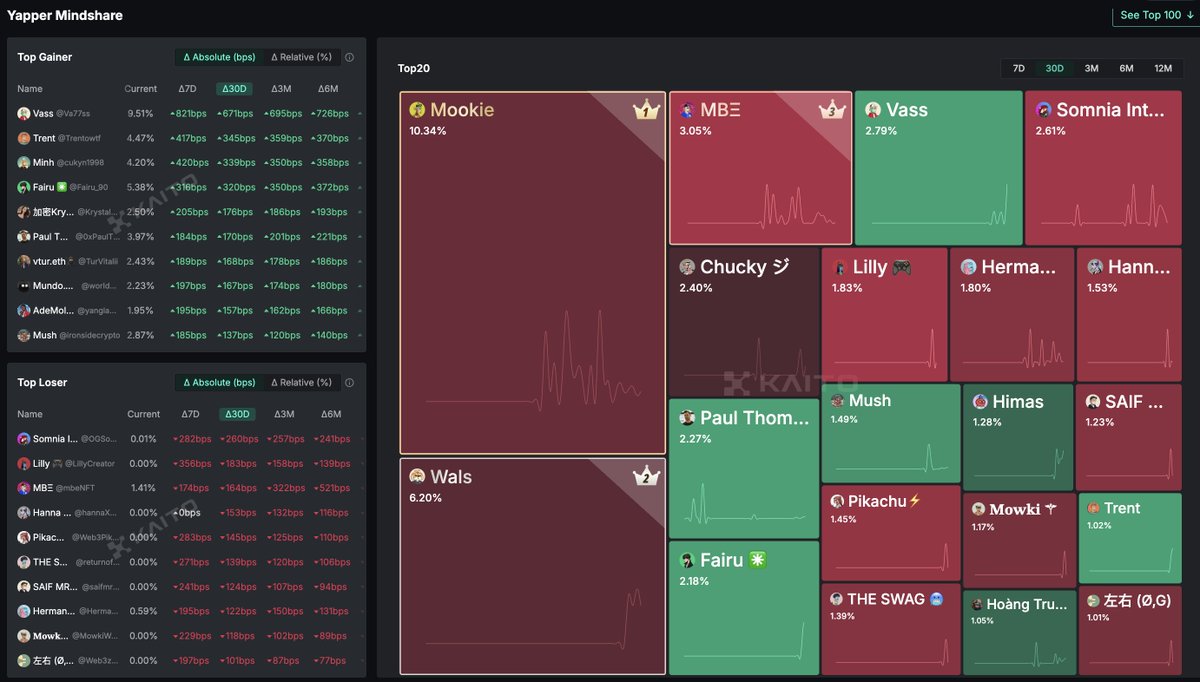Click THE SWAG avatar in the treemap
The width and height of the screenshot is (1200, 682).
837,599
